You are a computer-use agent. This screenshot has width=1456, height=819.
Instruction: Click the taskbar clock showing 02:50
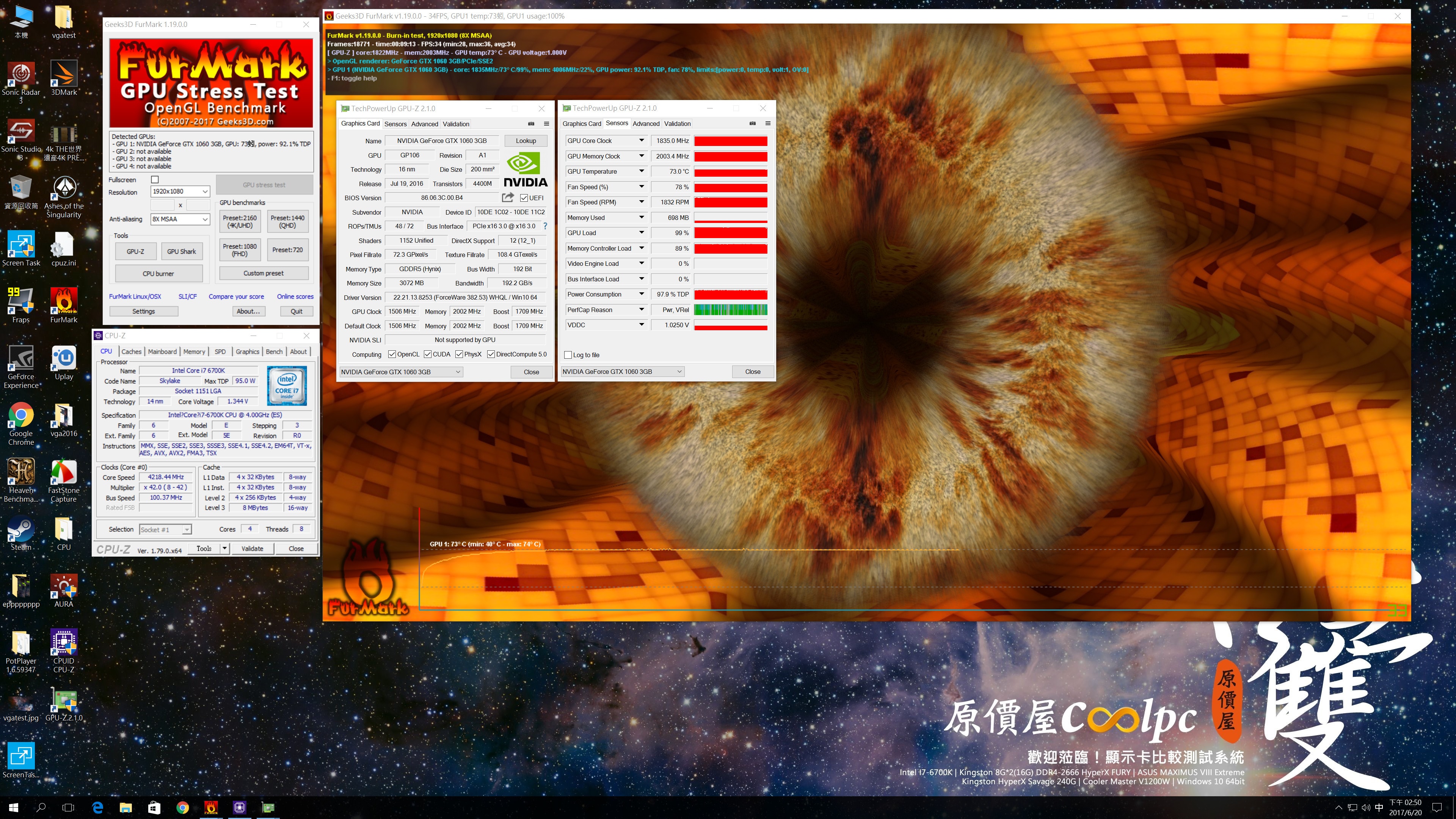click(x=1405, y=808)
